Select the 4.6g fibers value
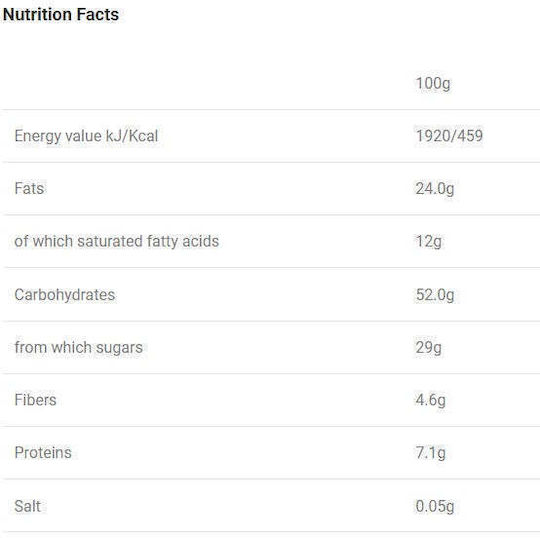 pos(430,400)
